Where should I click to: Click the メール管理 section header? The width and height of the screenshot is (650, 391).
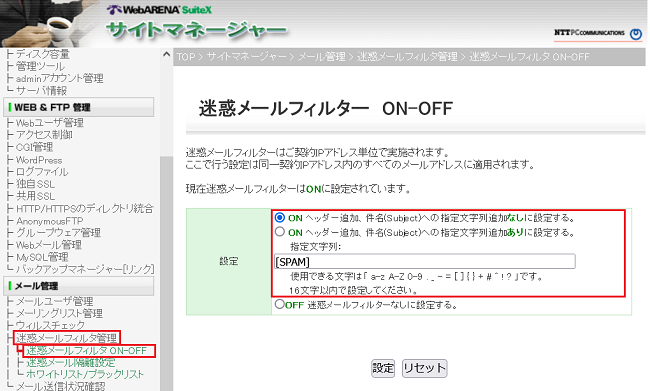[x=79, y=286]
